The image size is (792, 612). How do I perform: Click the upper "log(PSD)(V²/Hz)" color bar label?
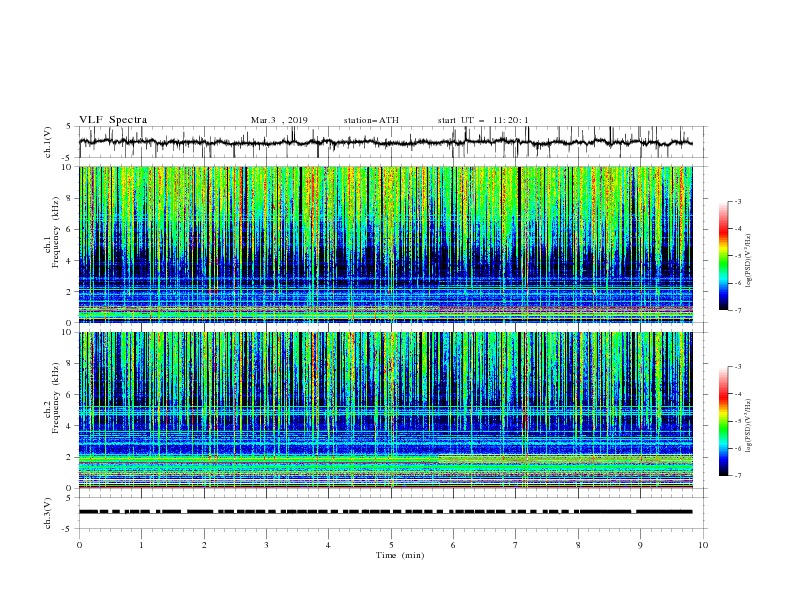(749, 261)
